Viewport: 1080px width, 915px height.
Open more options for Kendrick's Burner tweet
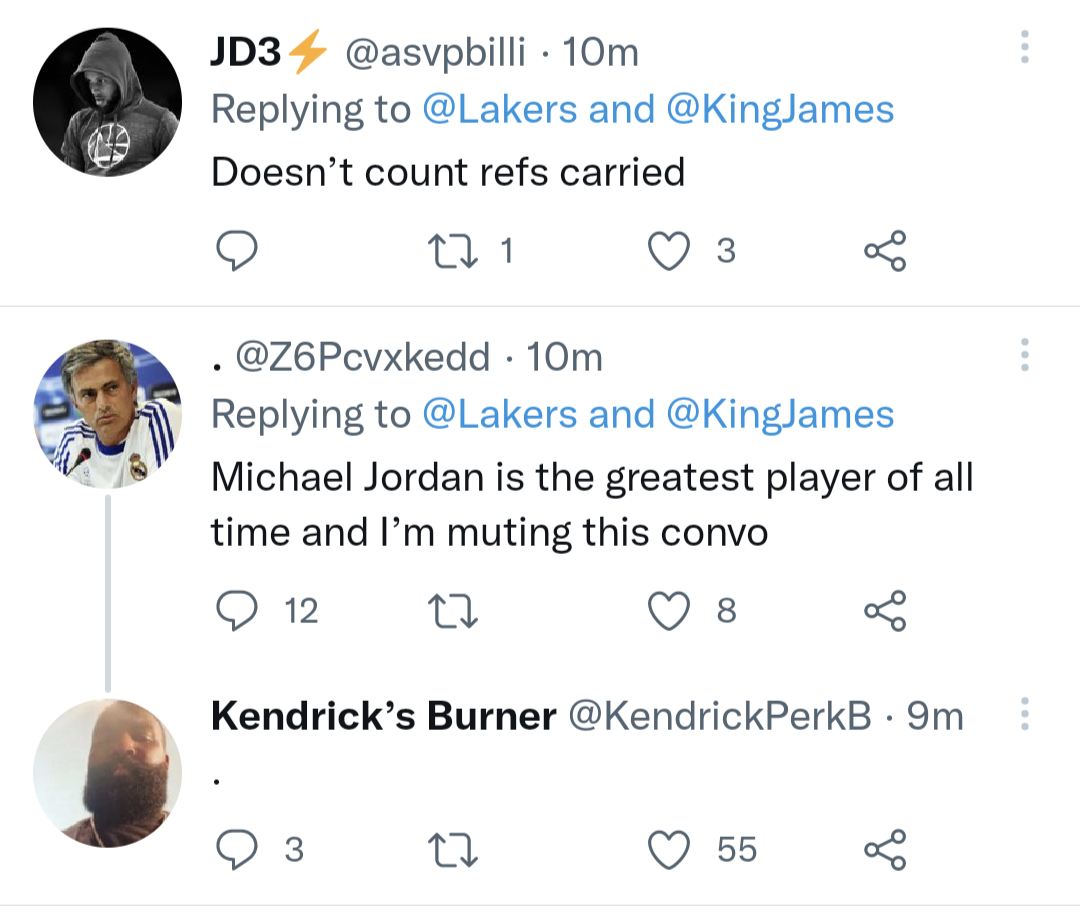pos(1024,714)
